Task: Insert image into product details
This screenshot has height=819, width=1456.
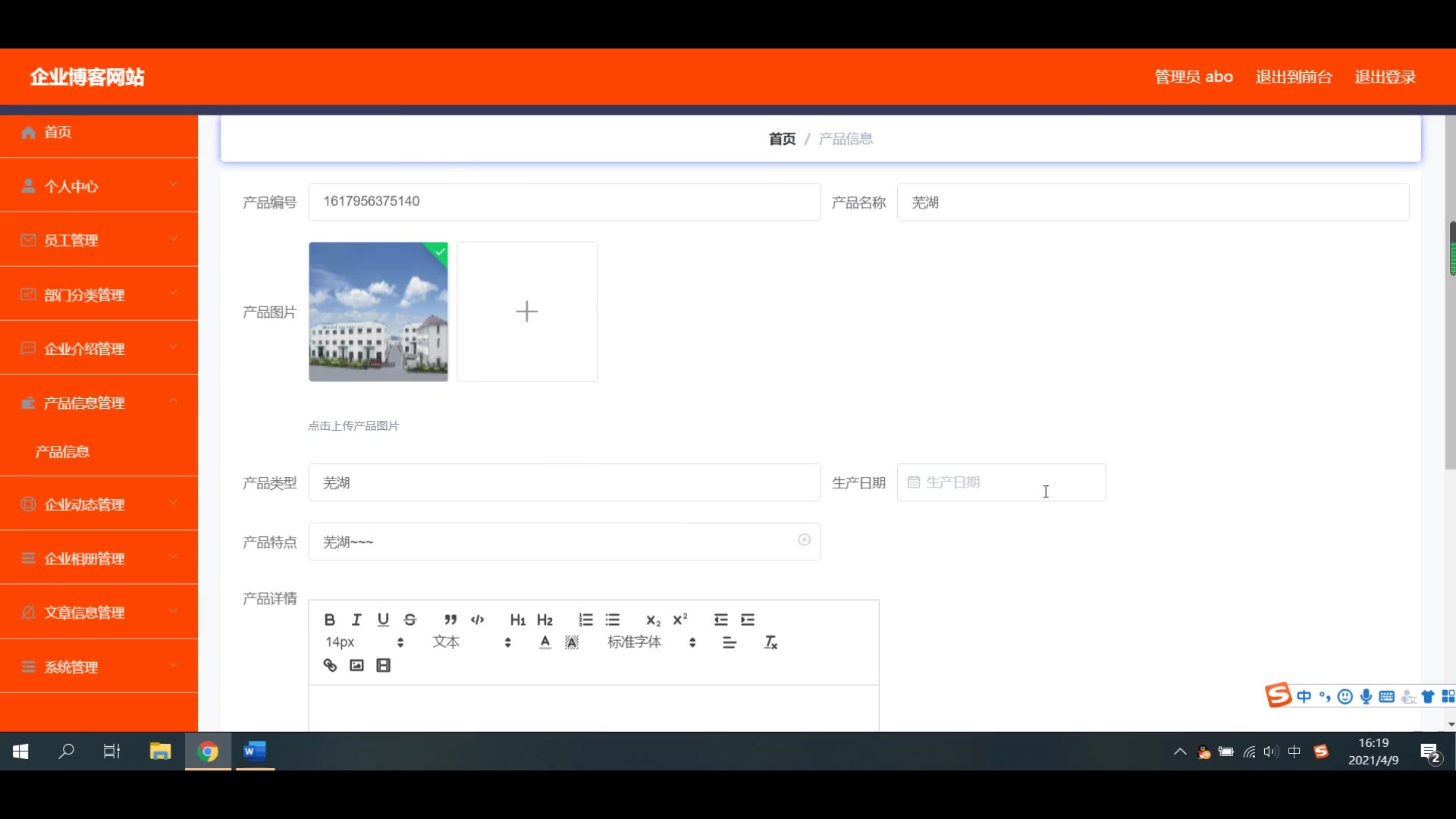Action: click(356, 665)
